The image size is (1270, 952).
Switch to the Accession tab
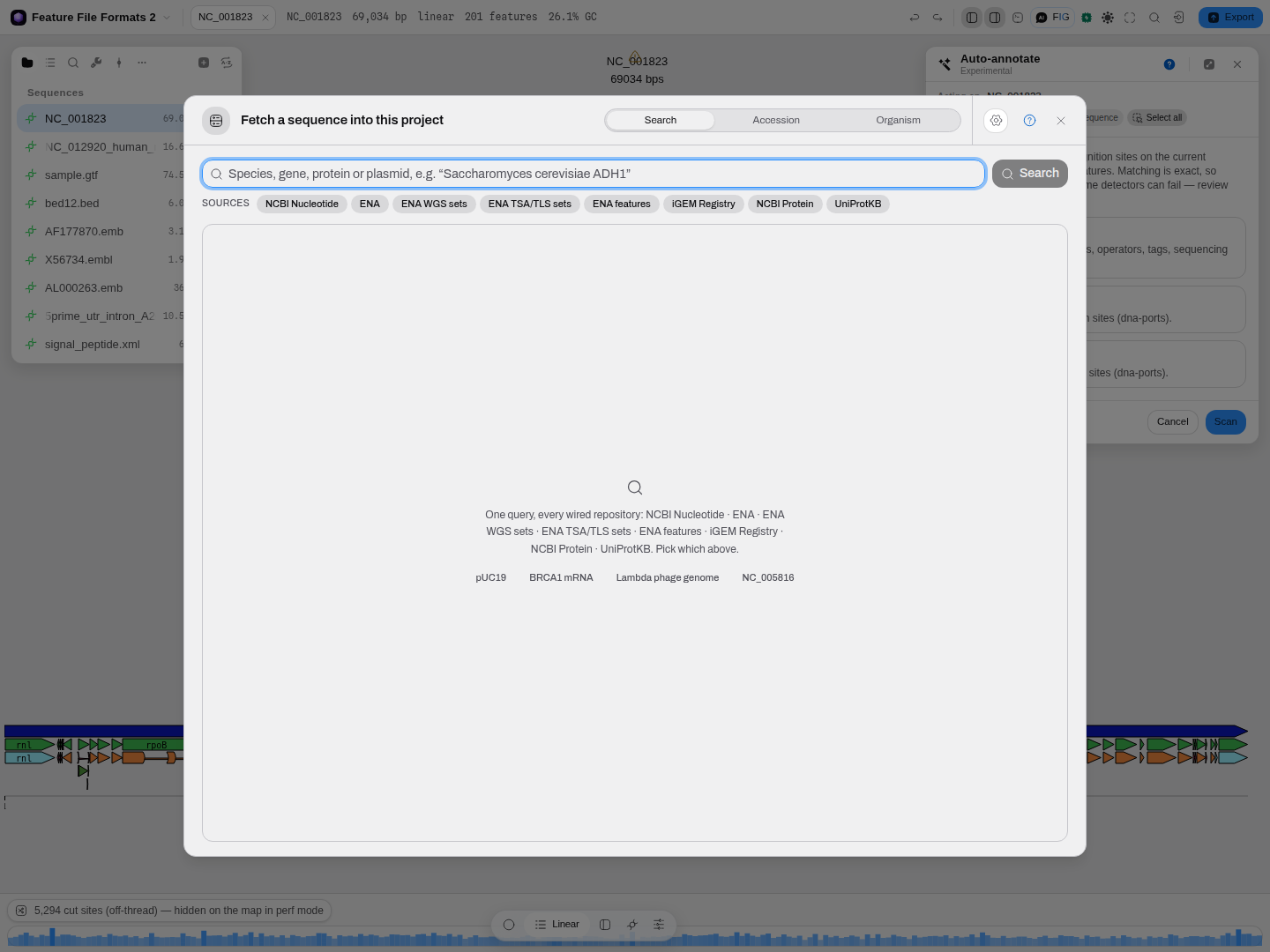[776, 121]
